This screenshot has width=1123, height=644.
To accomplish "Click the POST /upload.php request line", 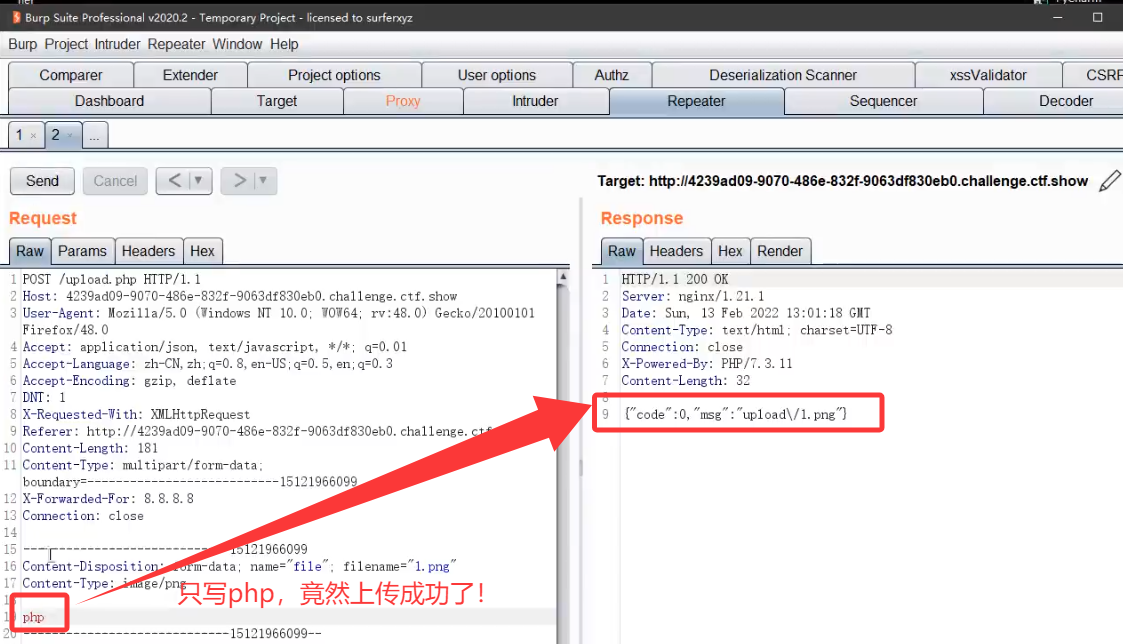I will click(112, 279).
